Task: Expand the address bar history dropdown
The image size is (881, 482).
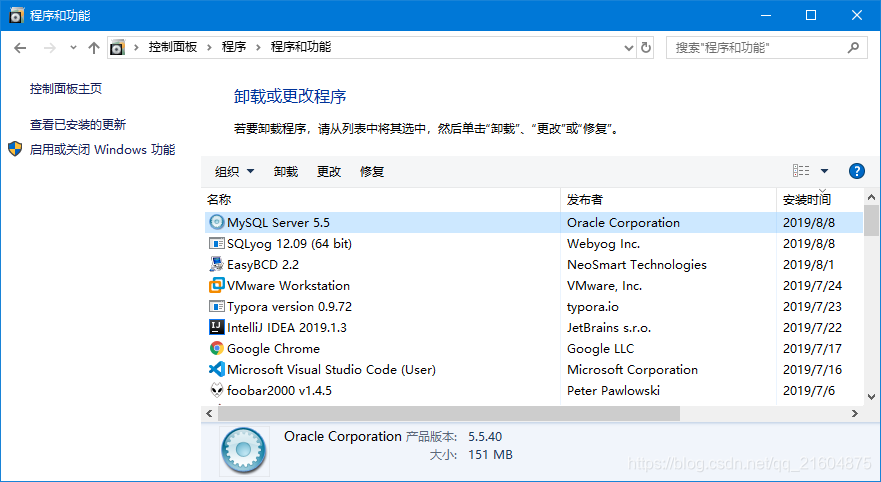Action: point(629,48)
